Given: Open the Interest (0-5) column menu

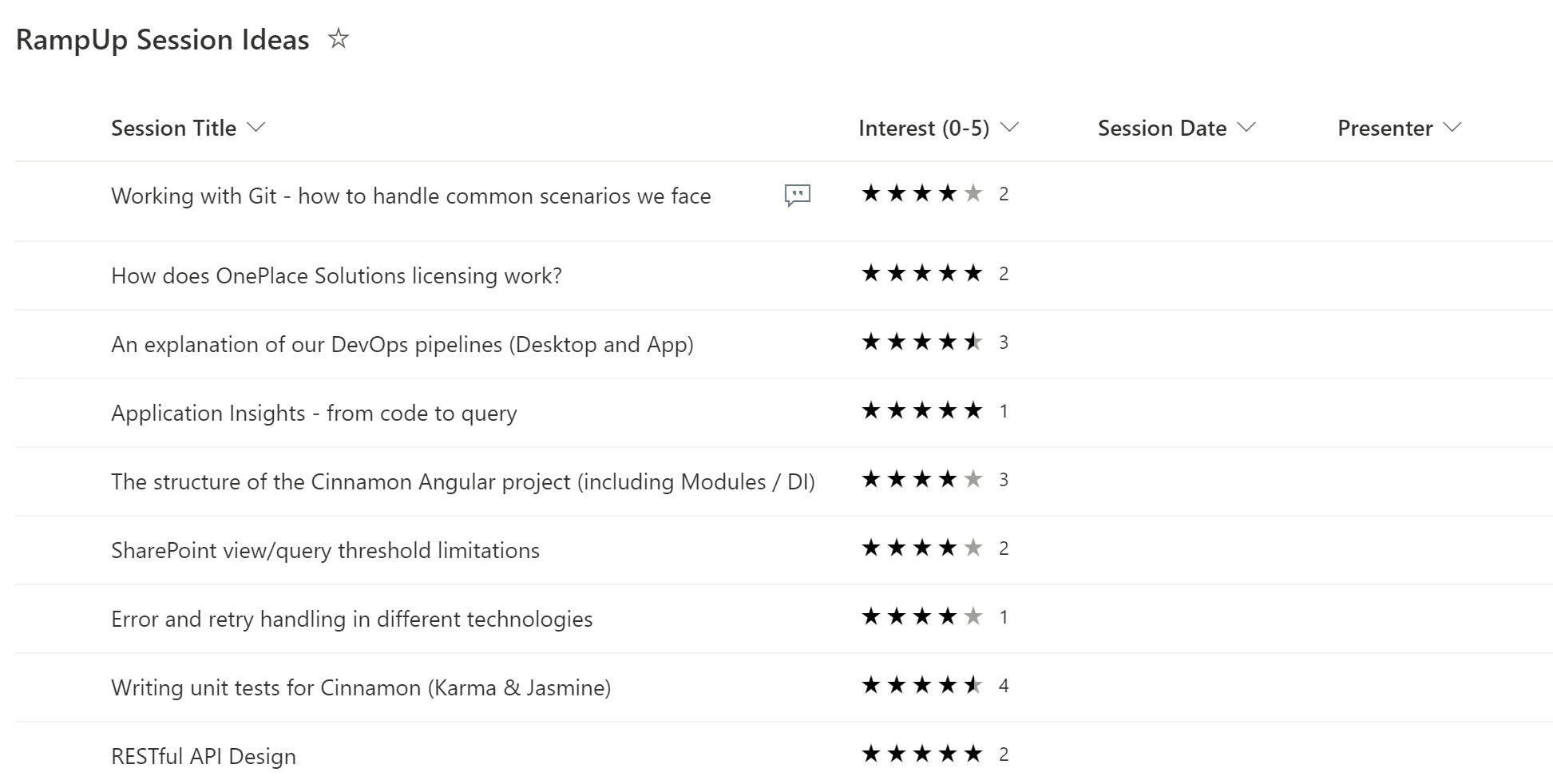Looking at the screenshot, I should coord(1010,127).
